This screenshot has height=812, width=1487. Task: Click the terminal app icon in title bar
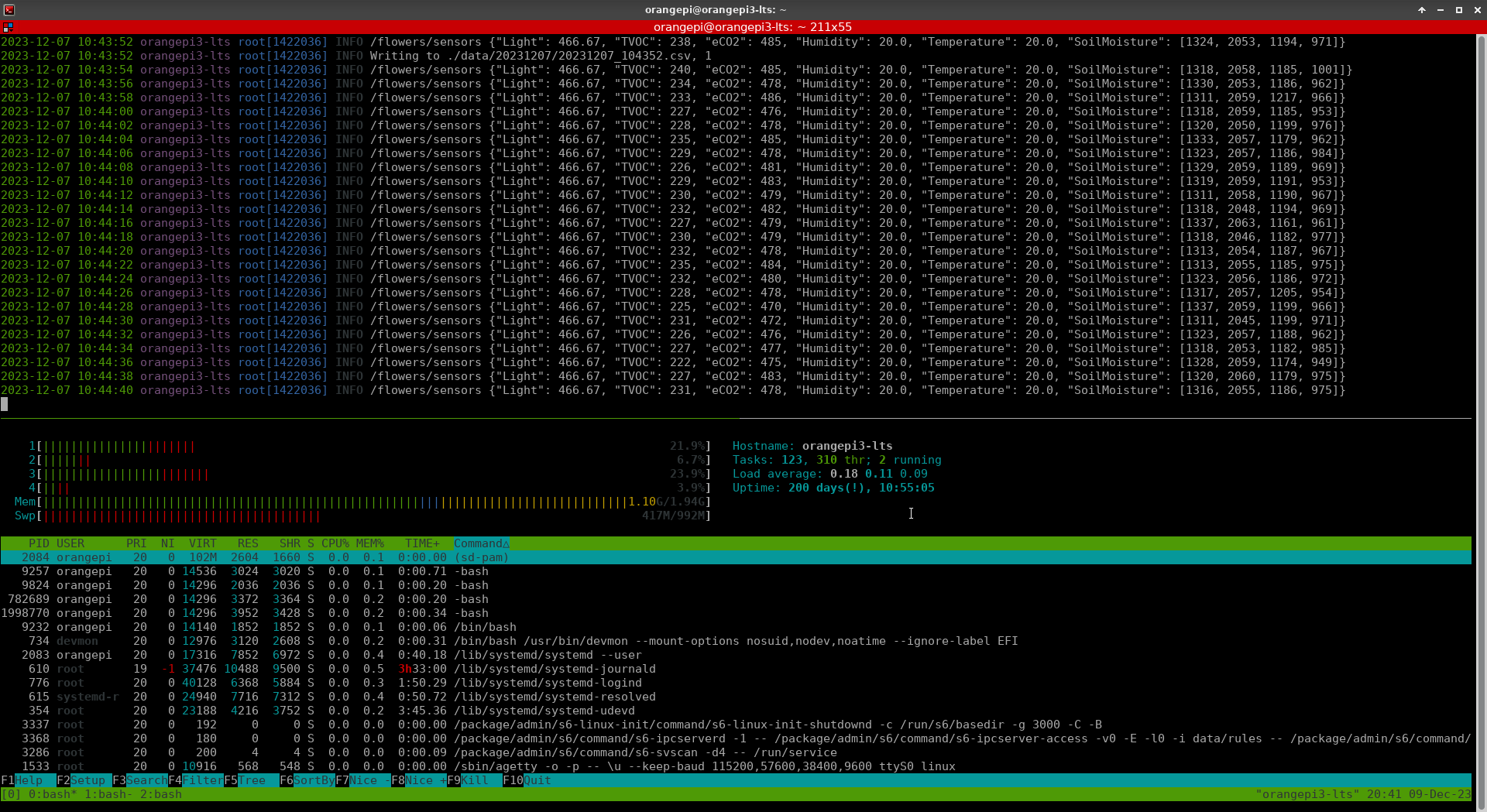click(9, 9)
